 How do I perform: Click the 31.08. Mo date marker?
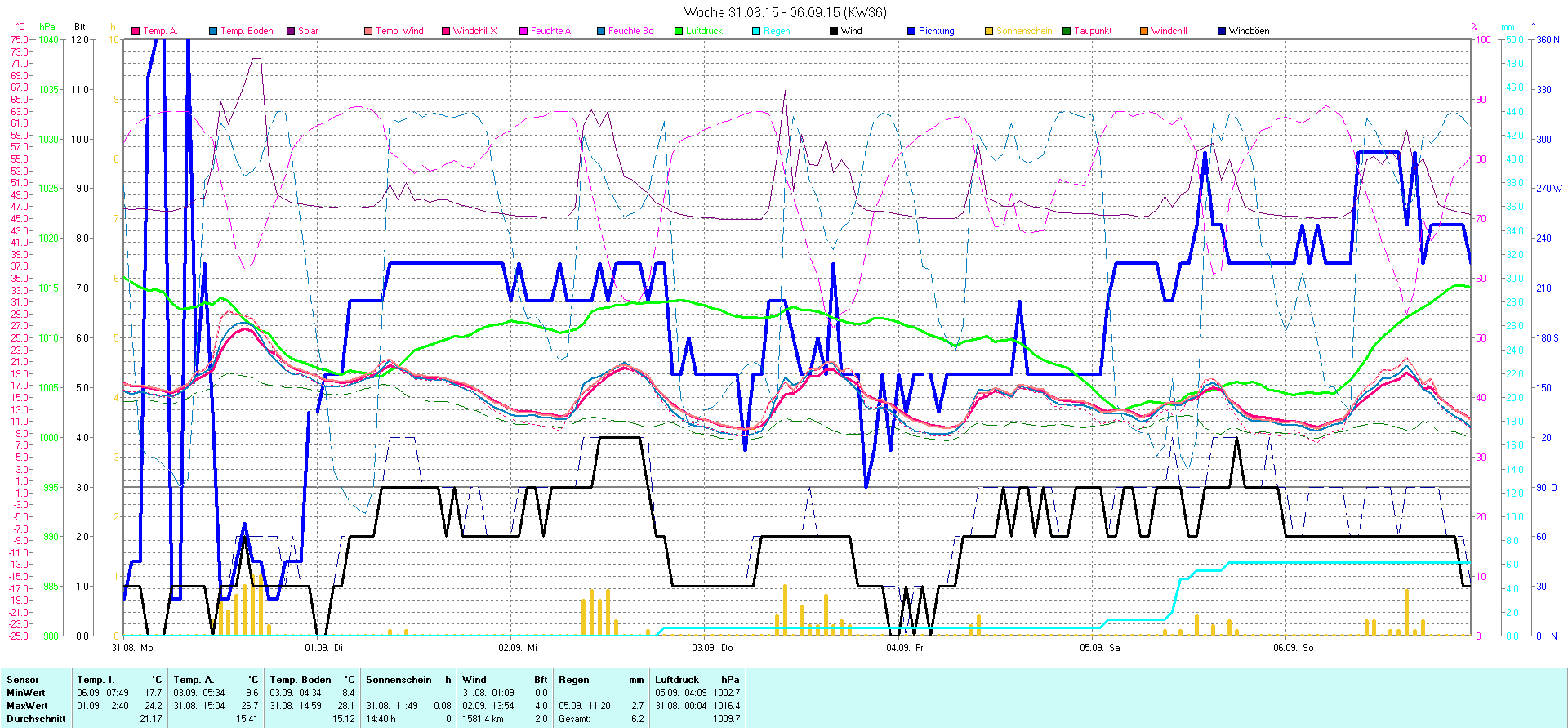132,648
